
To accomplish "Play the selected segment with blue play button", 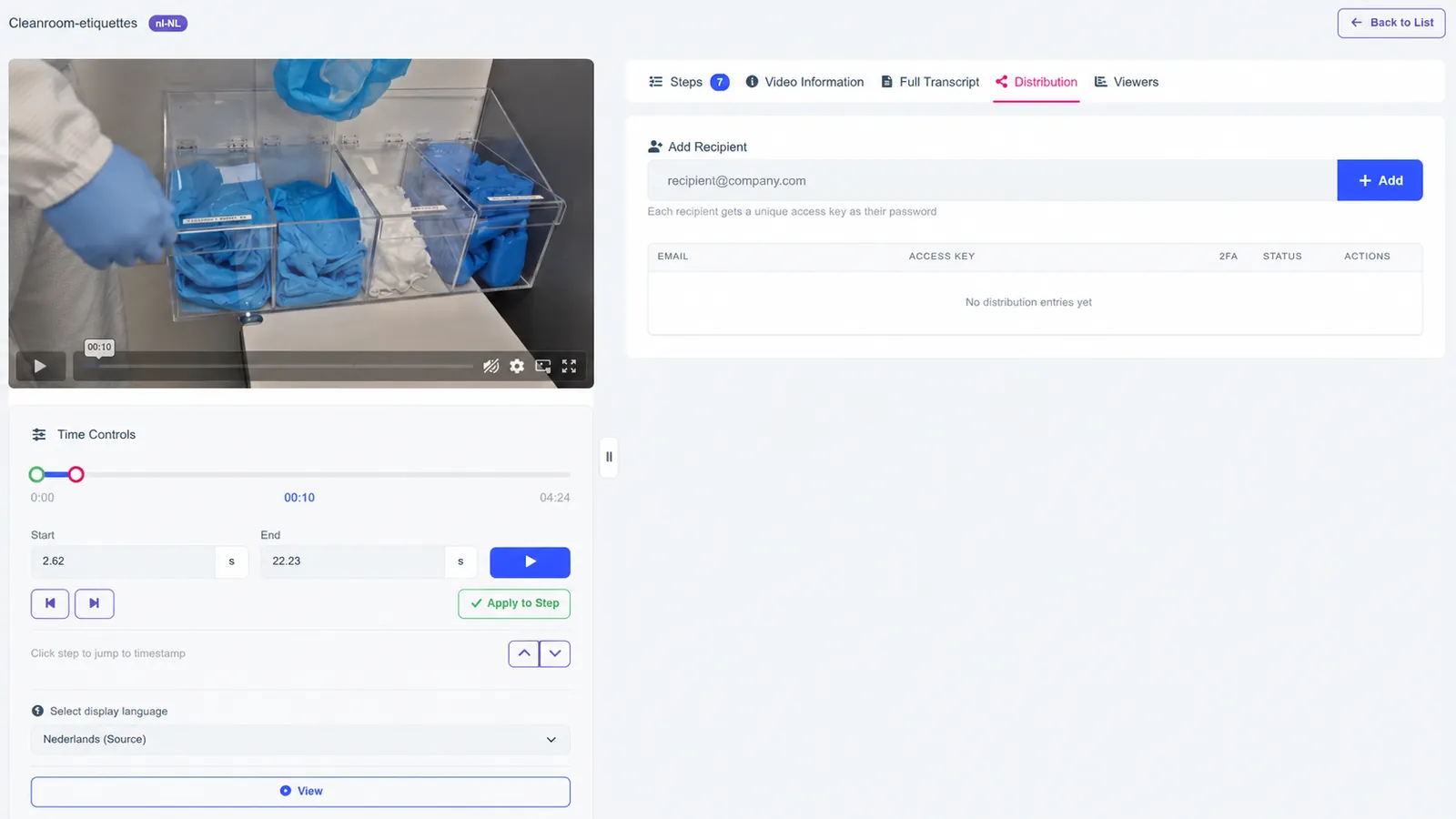I will [x=530, y=562].
